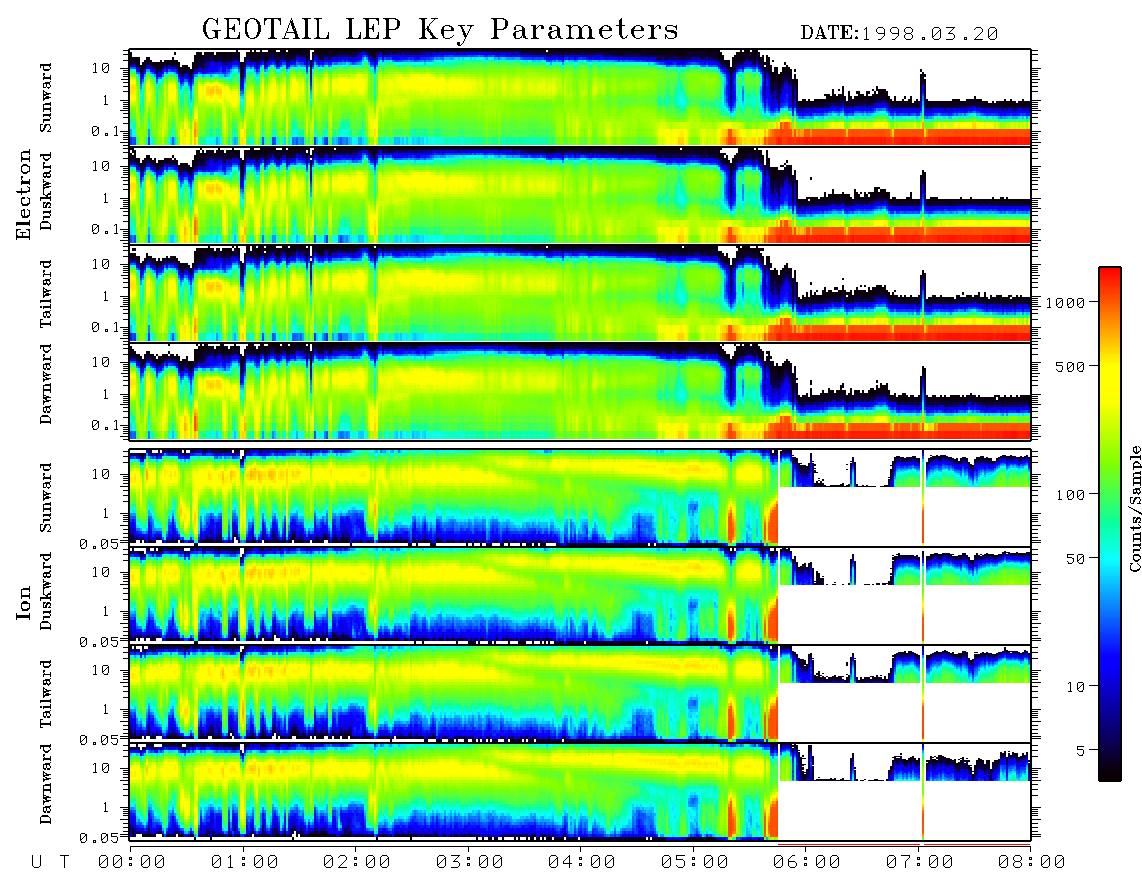
Task: Select the Electron 'Sunward' panel label
Action: point(46,98)
